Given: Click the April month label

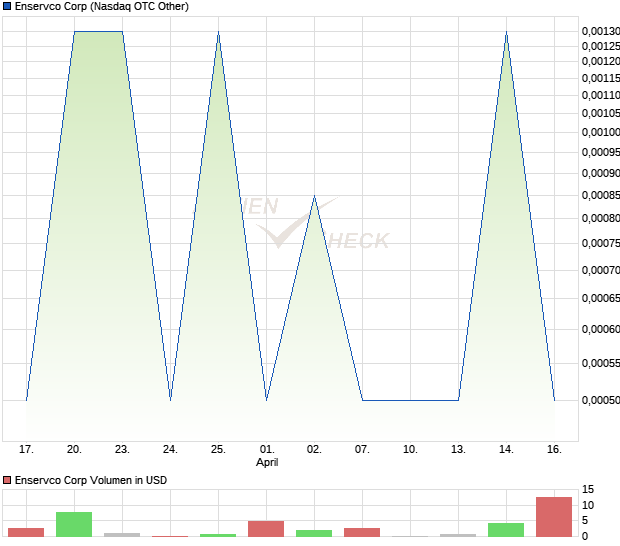Looking at the screenshot, I should (267, 462).
